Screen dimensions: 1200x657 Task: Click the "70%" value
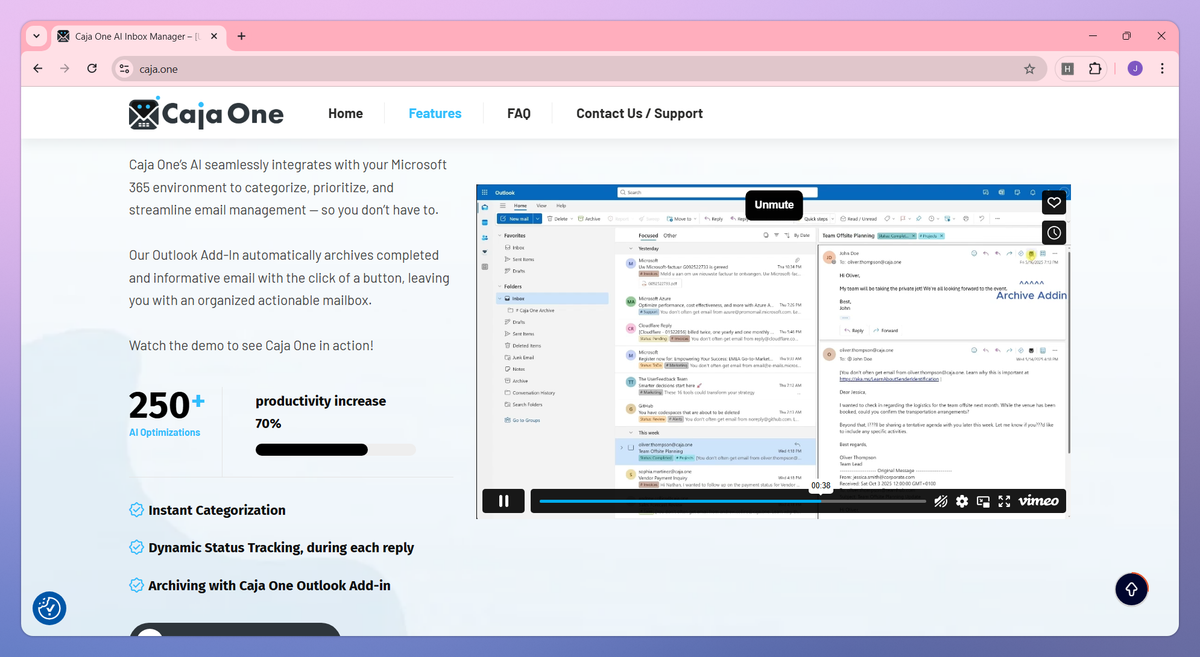point(268,424)
